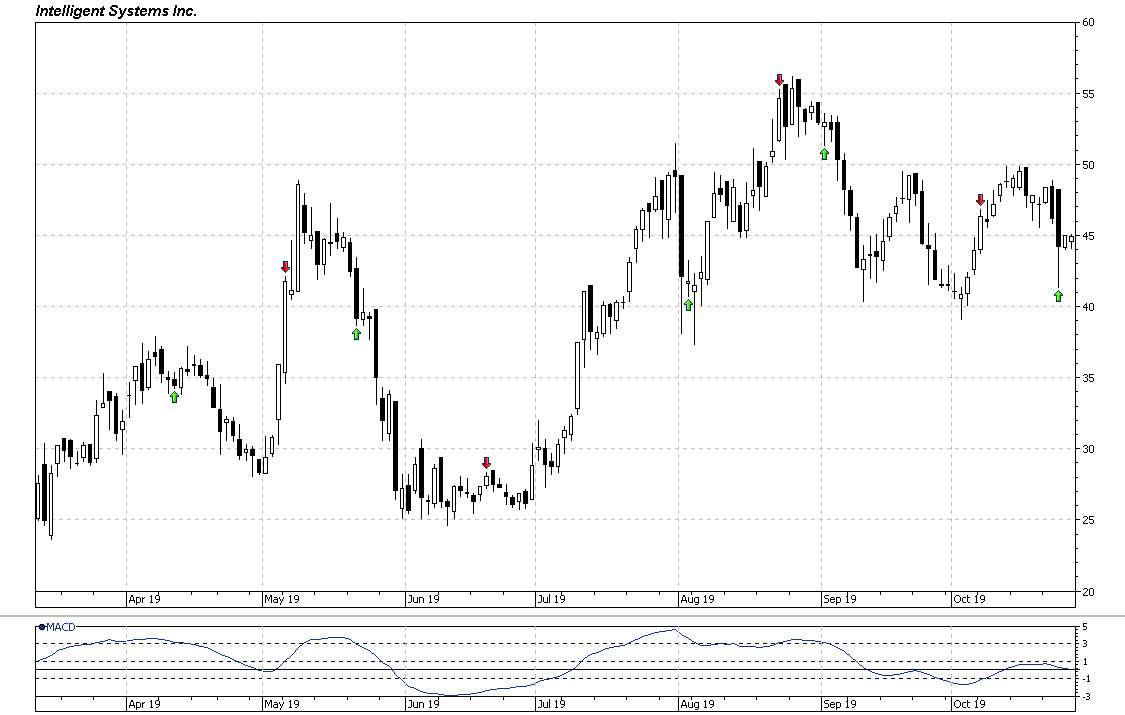Image resolution: width=1125 pixels, height=715 pixels.
Task: Click MACD scale value -3
Action: (x=1086, y=696)
